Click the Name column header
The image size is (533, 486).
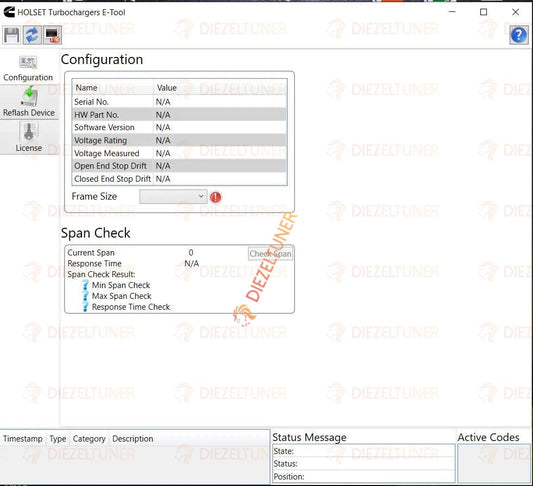113,88
